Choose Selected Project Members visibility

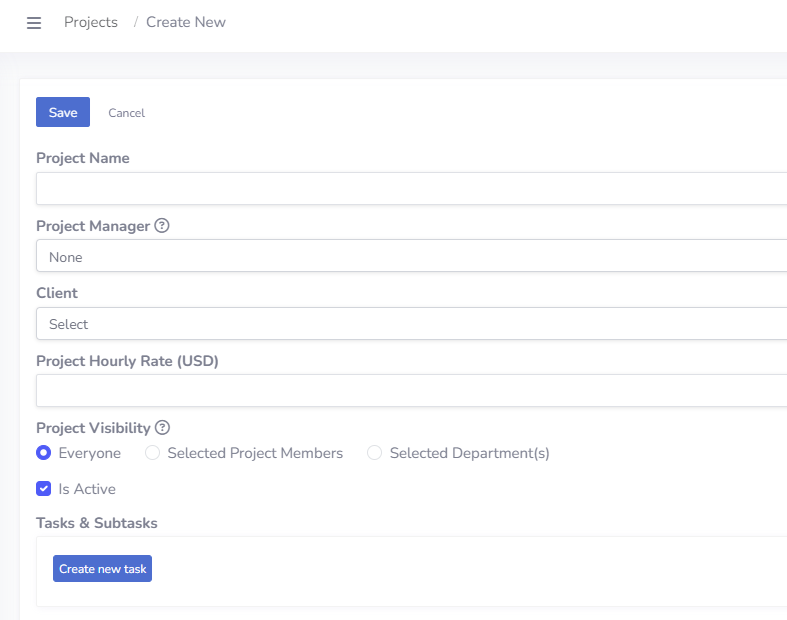pyautogui.click(x=153, y=453)
